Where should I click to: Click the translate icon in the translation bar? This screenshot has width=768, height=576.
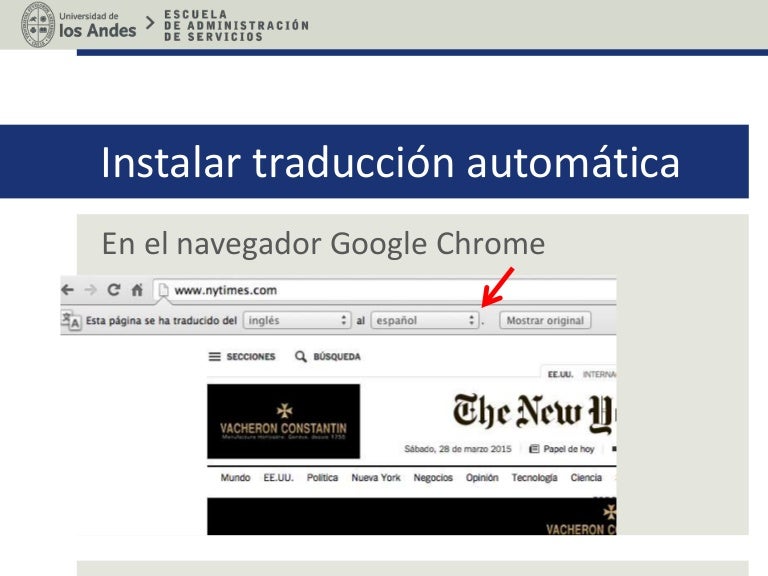pos(71,320)
